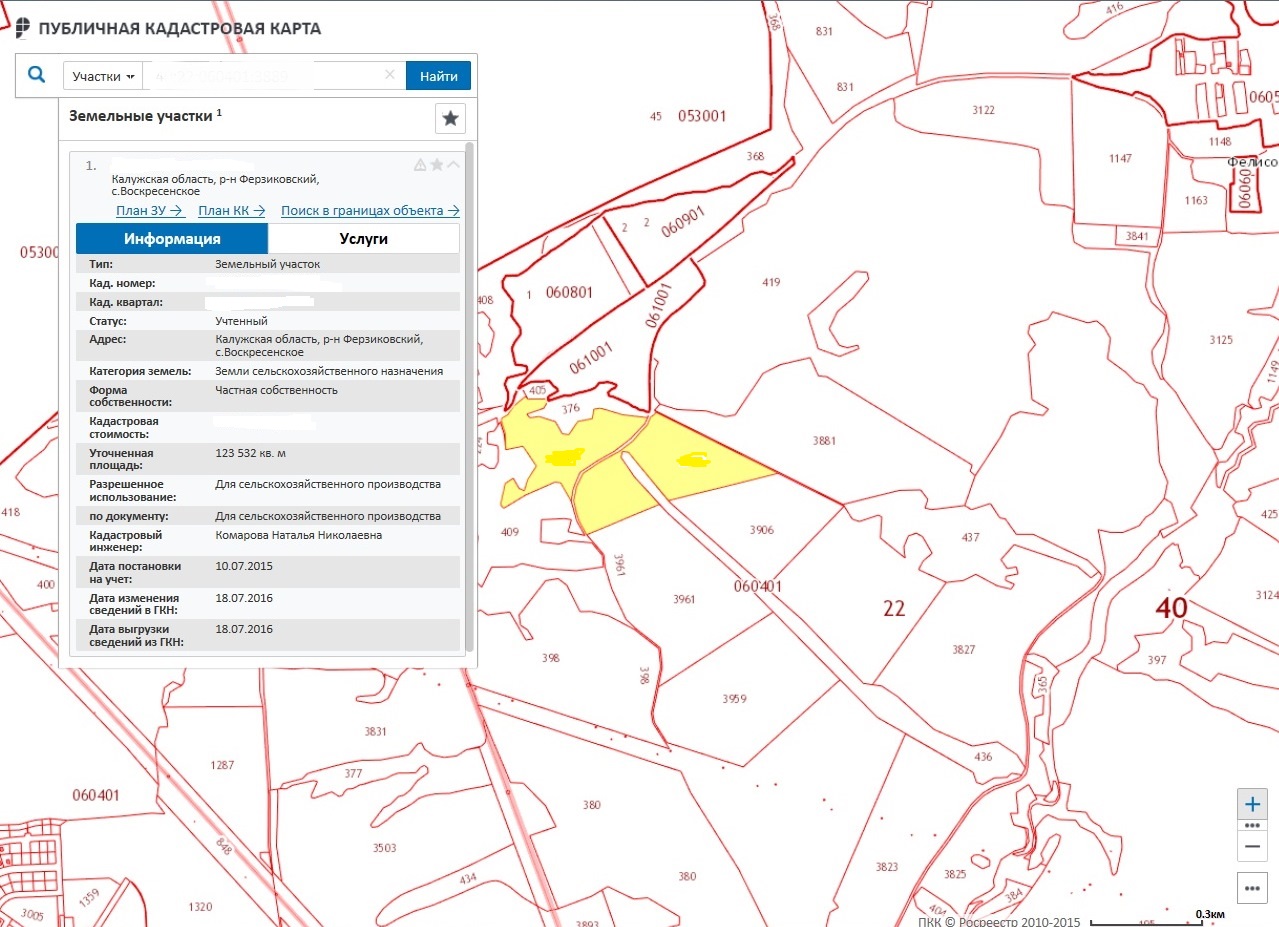Viewport: 1279px width, 927px height.
Task: Click parcel 1163 on the map
Action: click(x=1196, y=200)
